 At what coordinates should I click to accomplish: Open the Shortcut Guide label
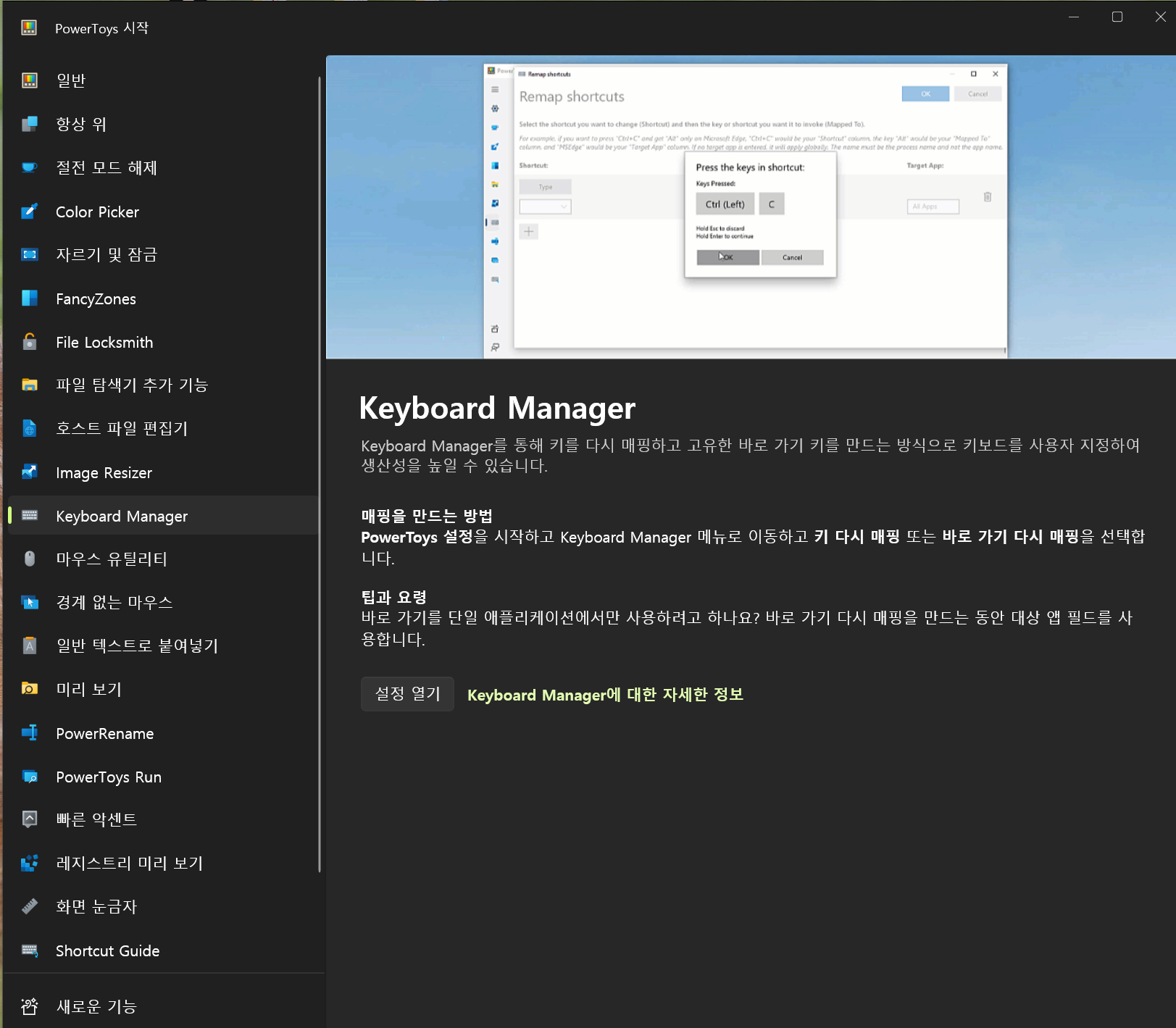point(107,950)
